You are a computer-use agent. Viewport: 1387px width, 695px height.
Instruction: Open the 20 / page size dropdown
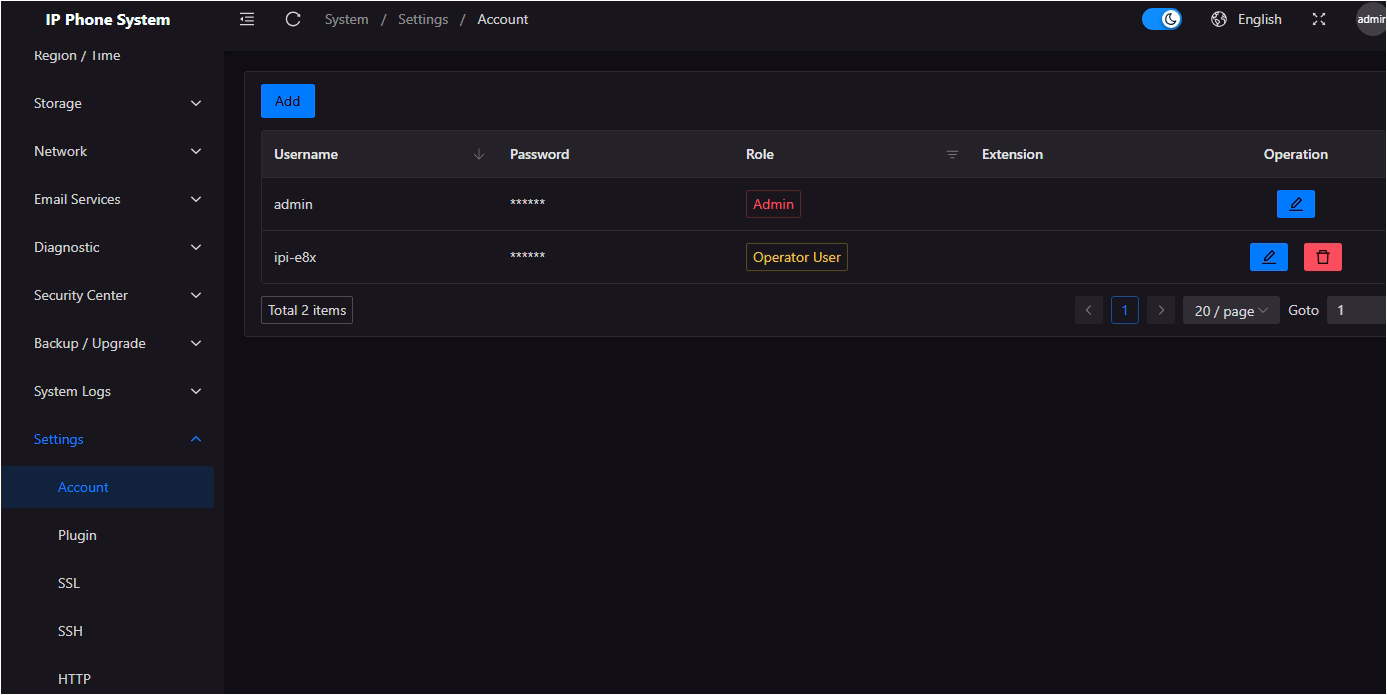(x=1230, y=310)
